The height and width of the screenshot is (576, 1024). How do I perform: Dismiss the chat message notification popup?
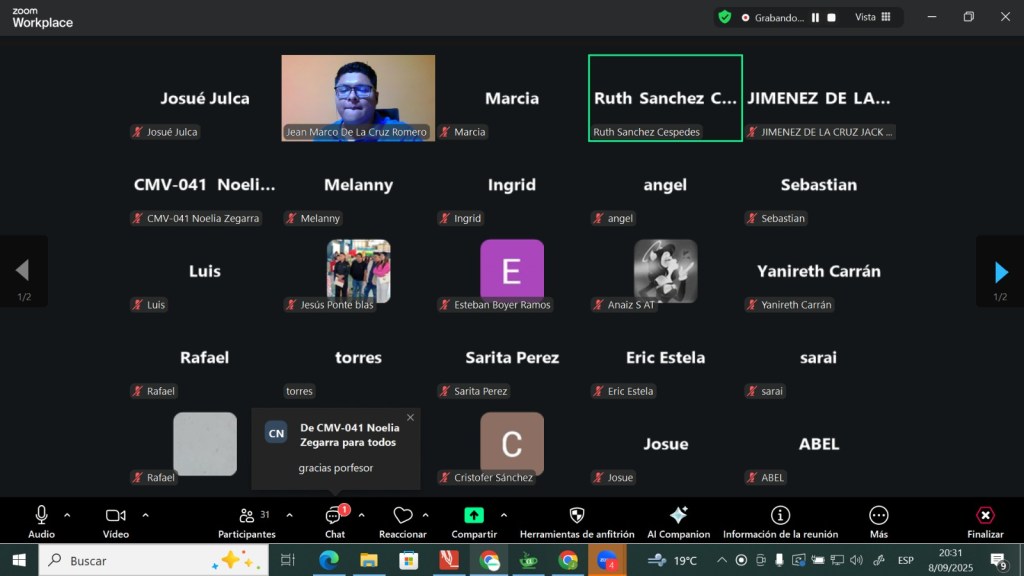[x=410, y=418]
